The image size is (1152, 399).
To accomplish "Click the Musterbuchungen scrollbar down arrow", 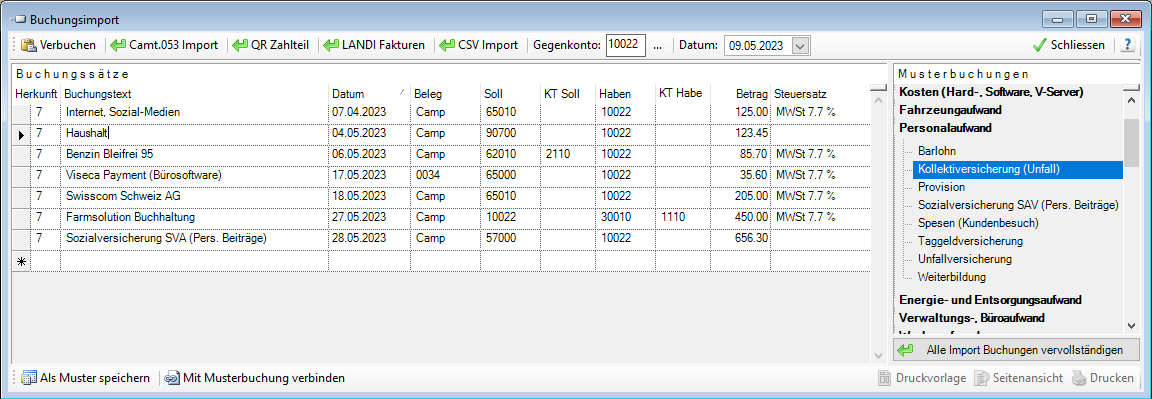I will (x=1131, y=325).
